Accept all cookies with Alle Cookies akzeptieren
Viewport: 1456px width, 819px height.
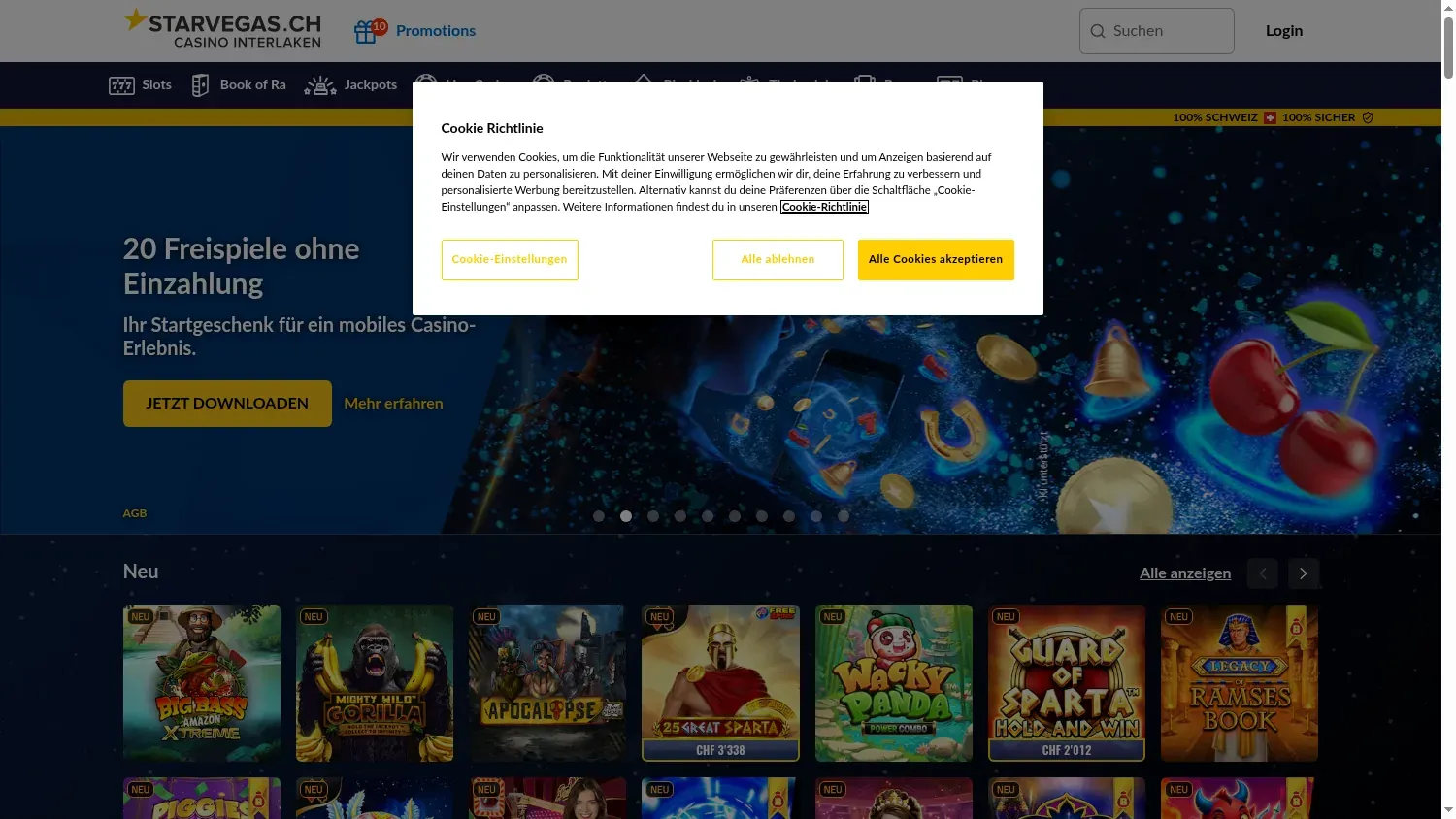936,260
